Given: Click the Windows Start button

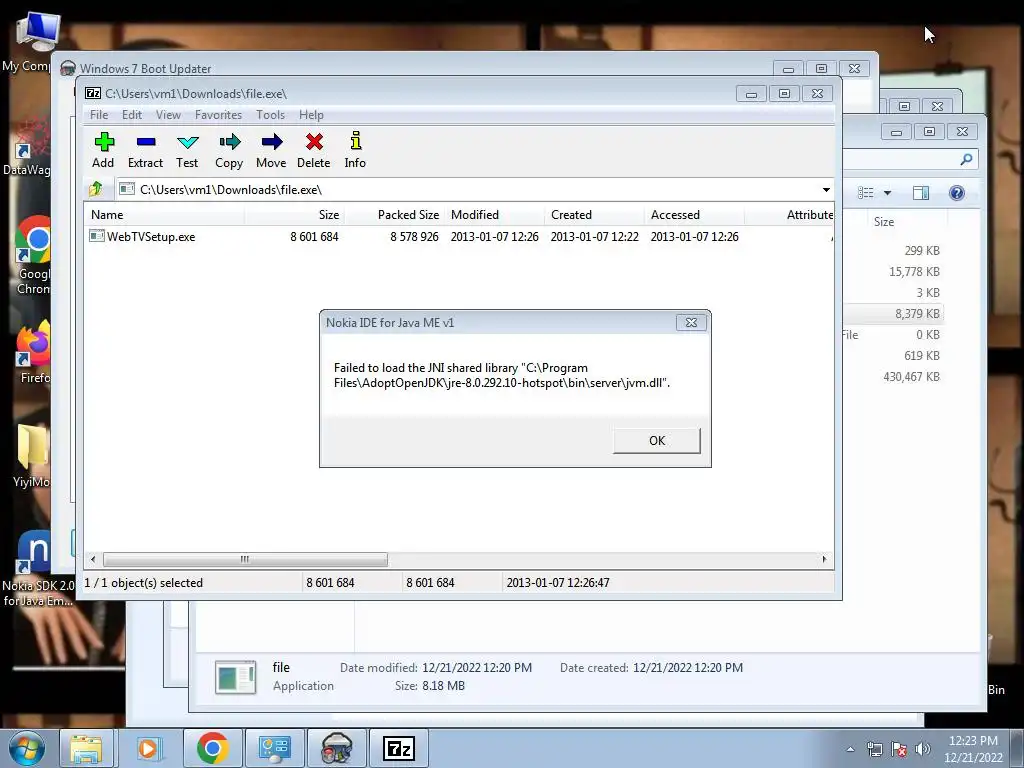Looking at the screenshot, I should (27, 748).
